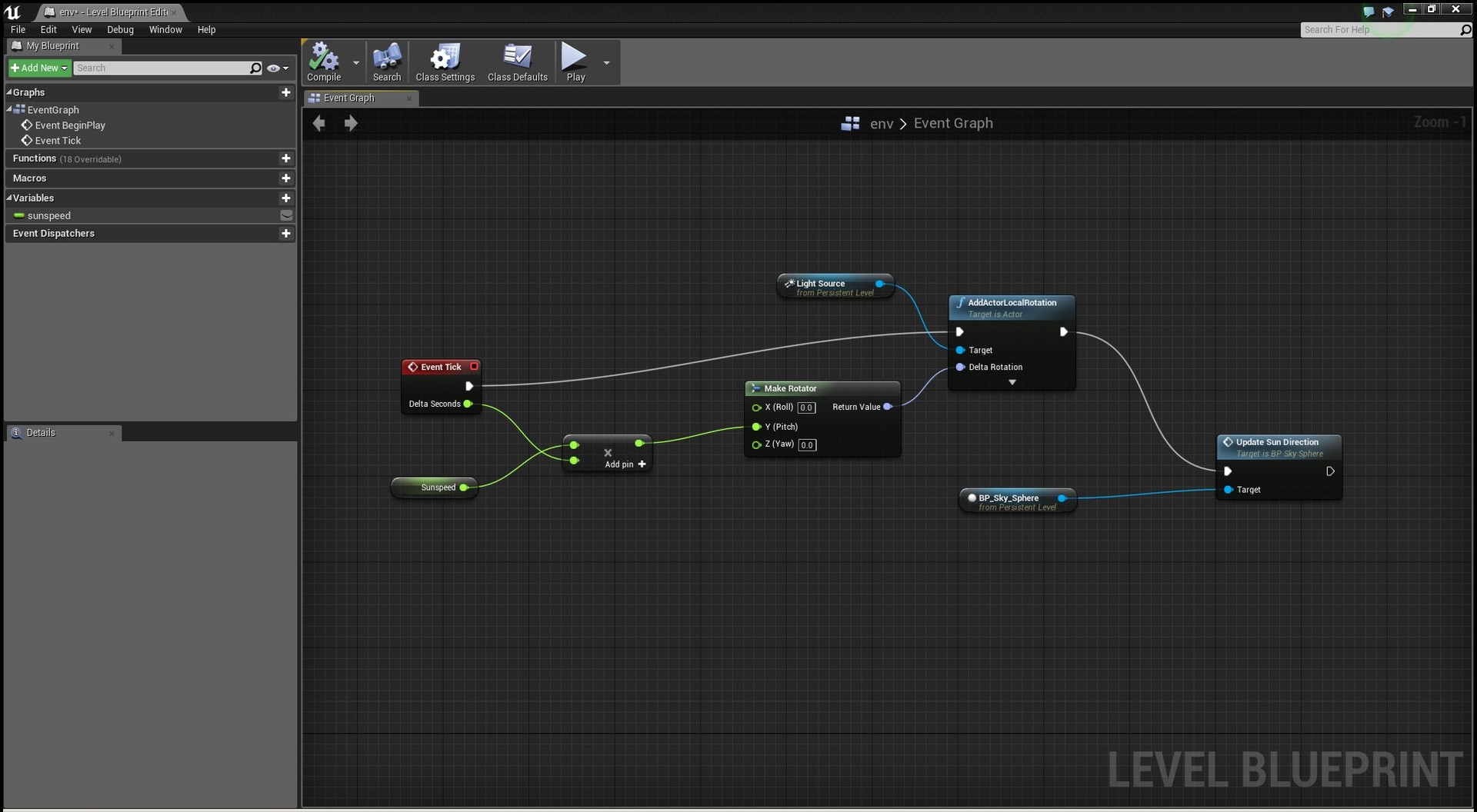The height and width of the screenshot is (812, 1477).
Task: Toggle sunspeed variable editable eye icon
Action: (286, 216)
